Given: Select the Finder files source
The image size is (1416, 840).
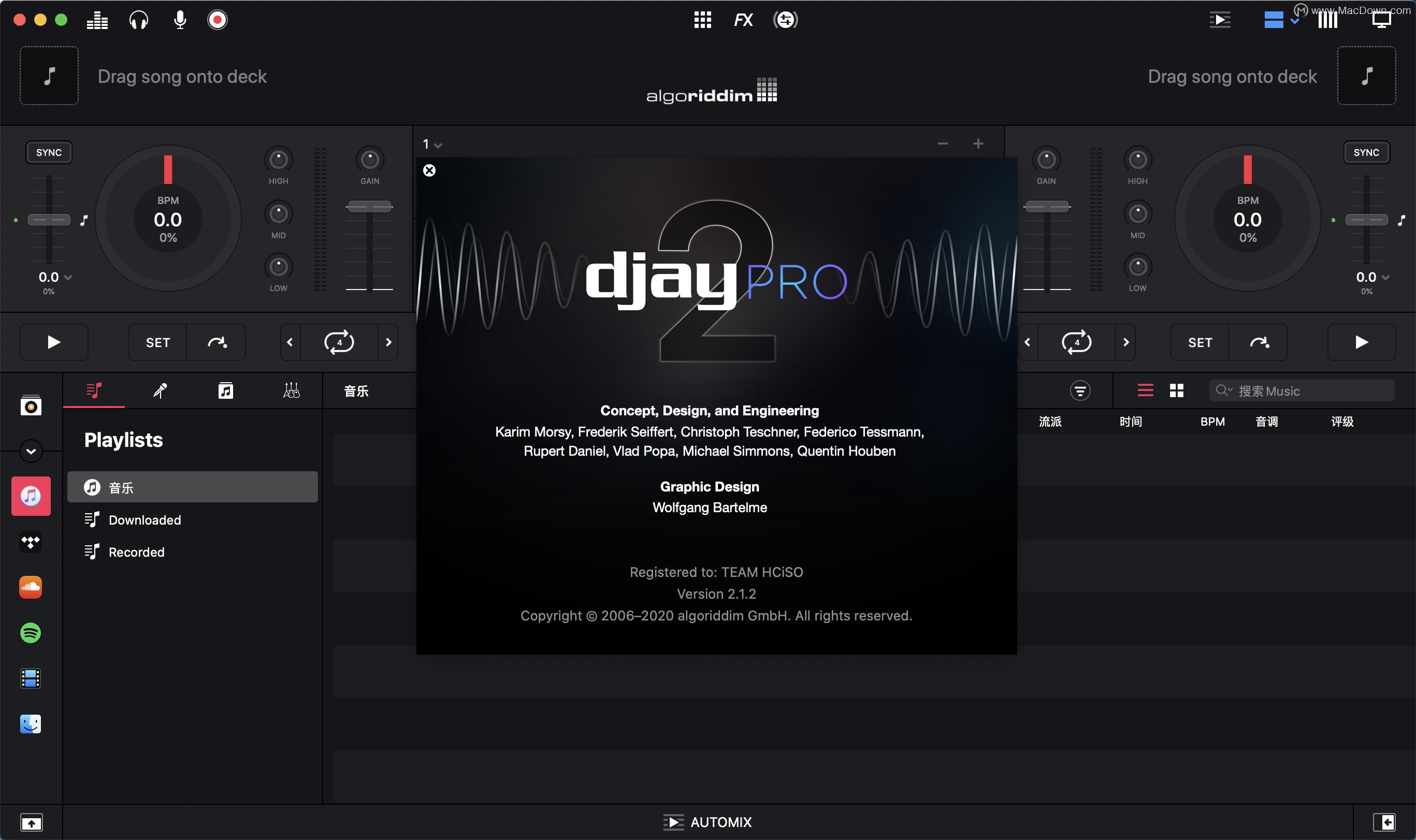Looking at the screenshot, I should pyautogui.click(x=31, y=724).
